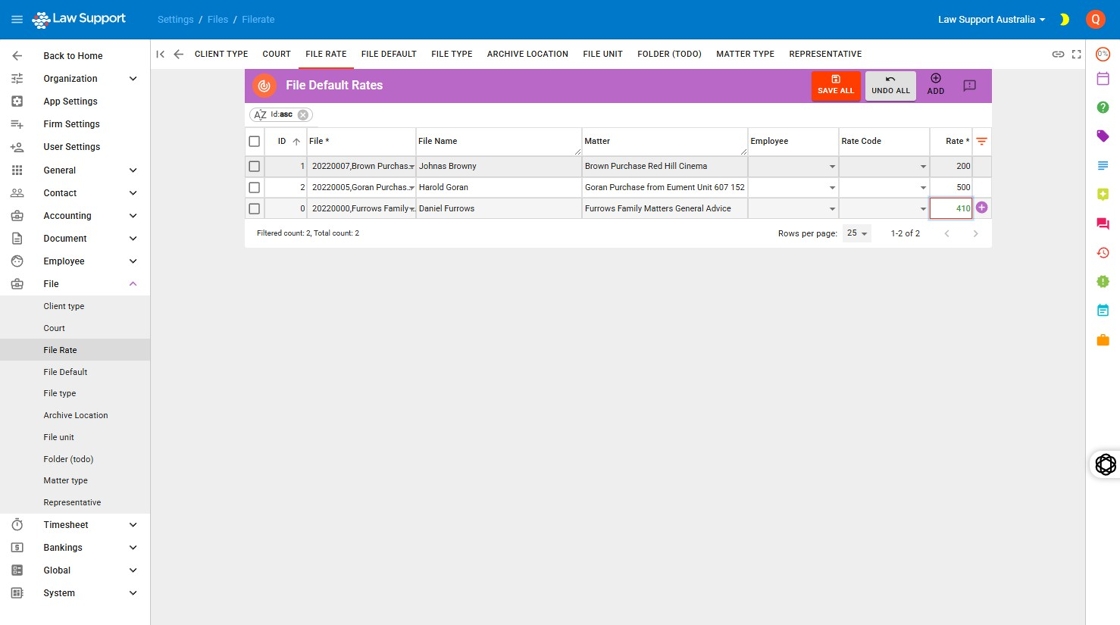1120x625 pixels.
Task: Open the Rows per page dropdown
Action: pos(857,233)
